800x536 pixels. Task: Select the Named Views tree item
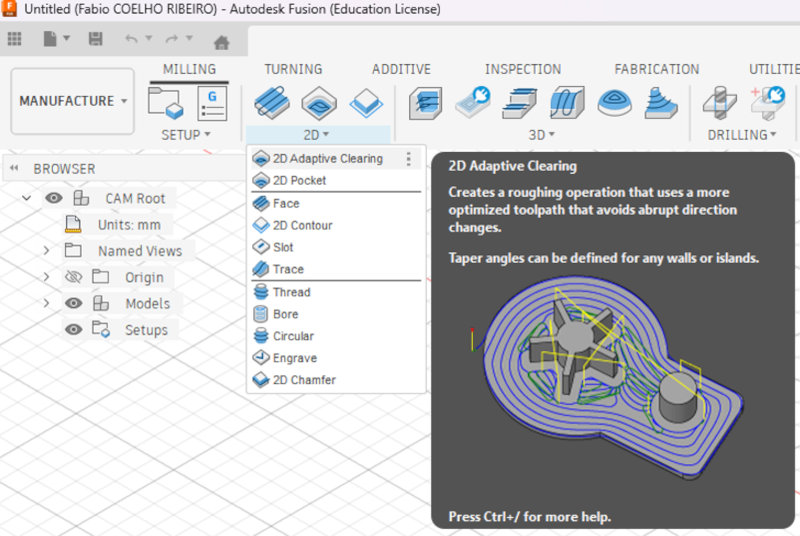click(x=140, y=251)
